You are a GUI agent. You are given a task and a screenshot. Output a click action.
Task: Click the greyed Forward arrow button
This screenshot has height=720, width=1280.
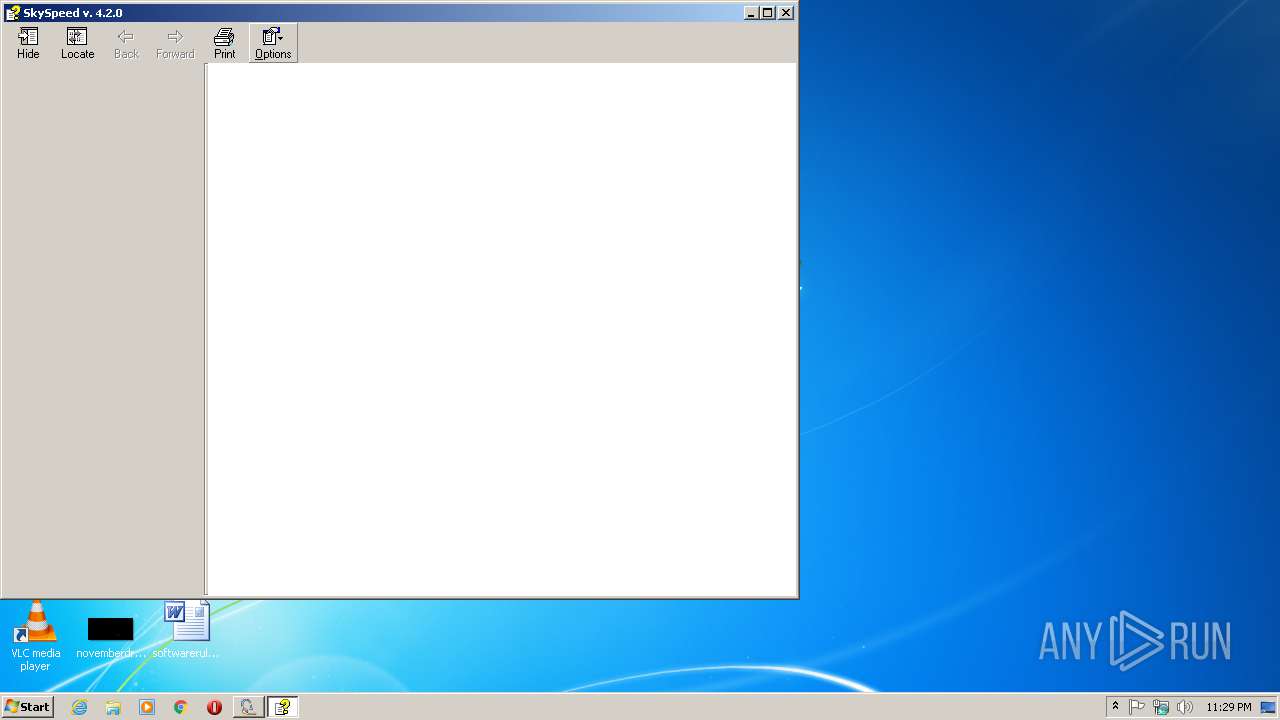click(175, 43)
